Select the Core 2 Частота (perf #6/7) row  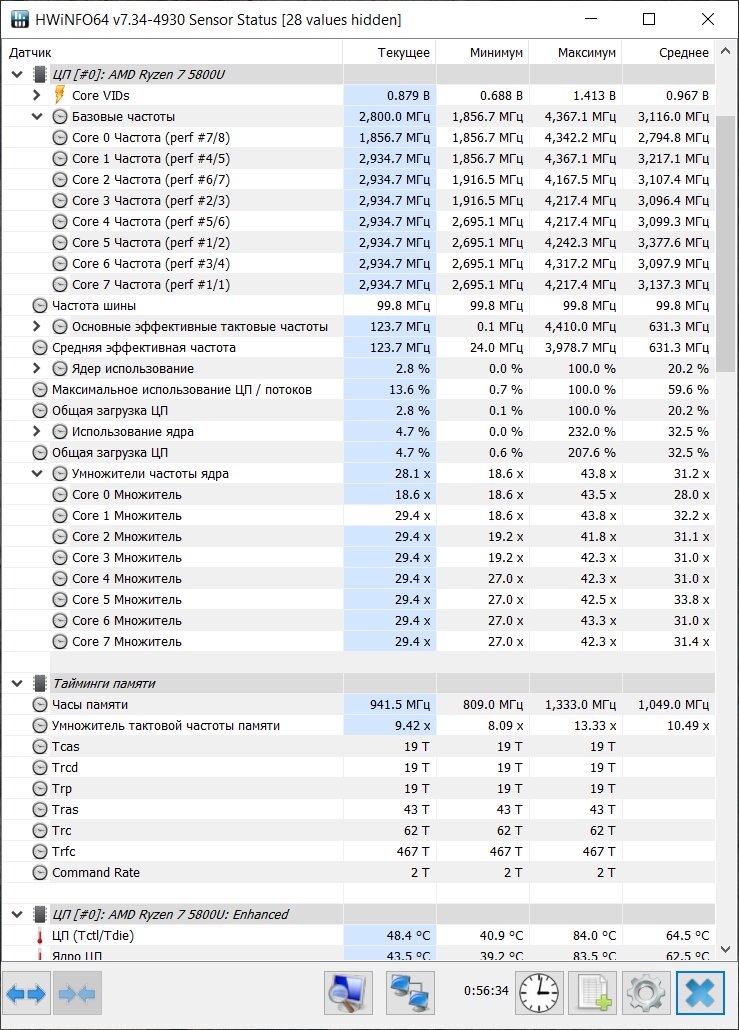[358, 179]
